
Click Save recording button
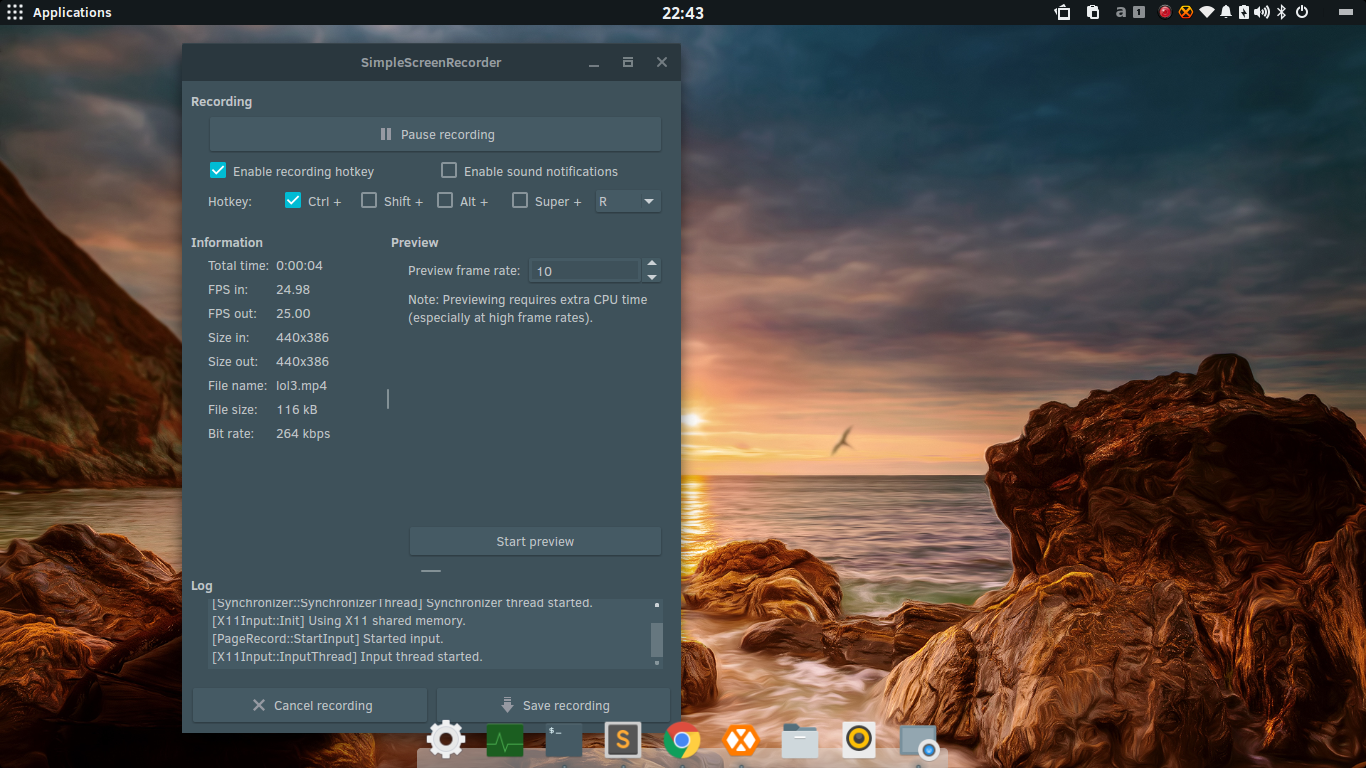click(554, 705)
